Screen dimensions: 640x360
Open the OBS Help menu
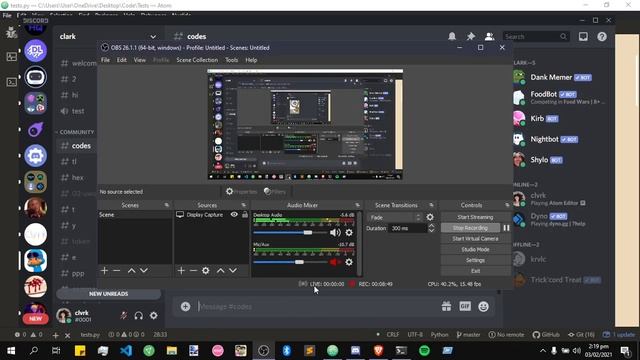click(251, 60)
